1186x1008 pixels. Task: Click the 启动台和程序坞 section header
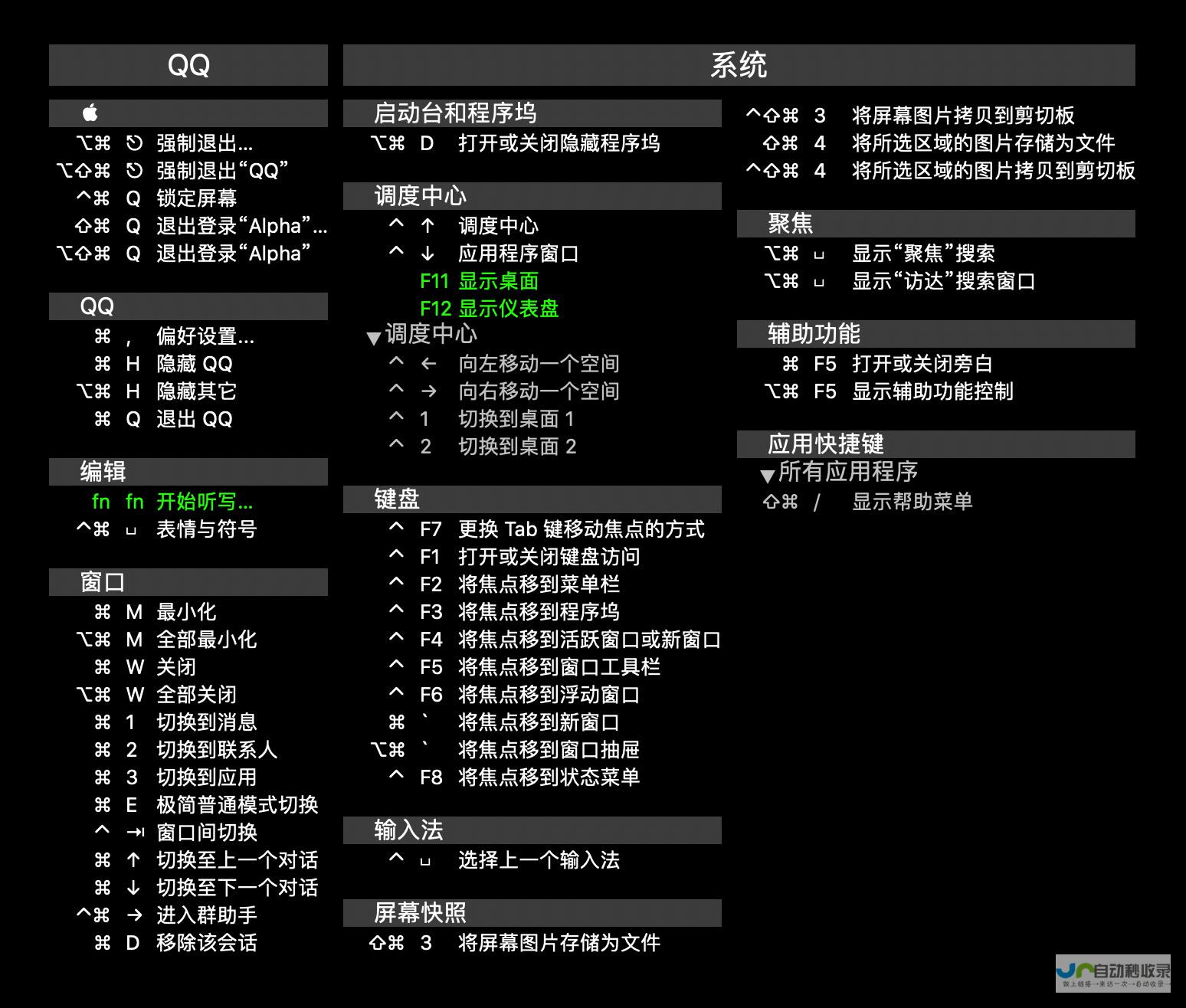click(x=532, y=113)
